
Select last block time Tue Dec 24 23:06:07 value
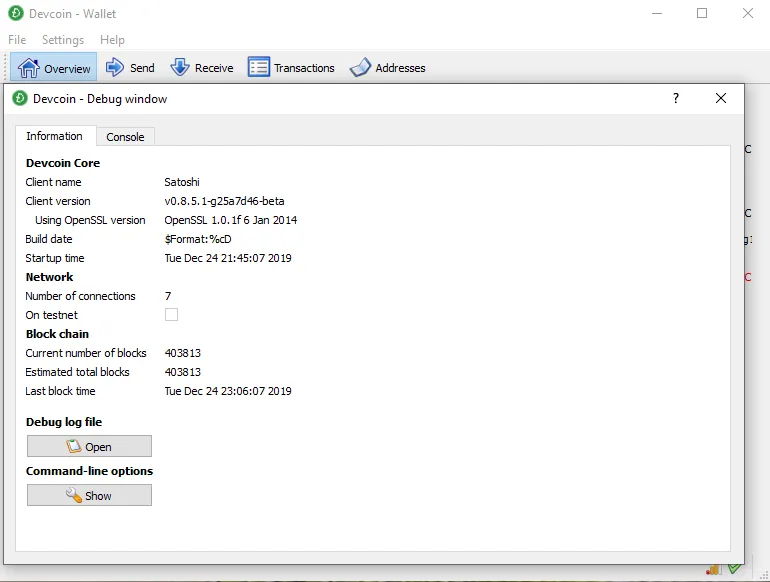(x=228, y=391)
